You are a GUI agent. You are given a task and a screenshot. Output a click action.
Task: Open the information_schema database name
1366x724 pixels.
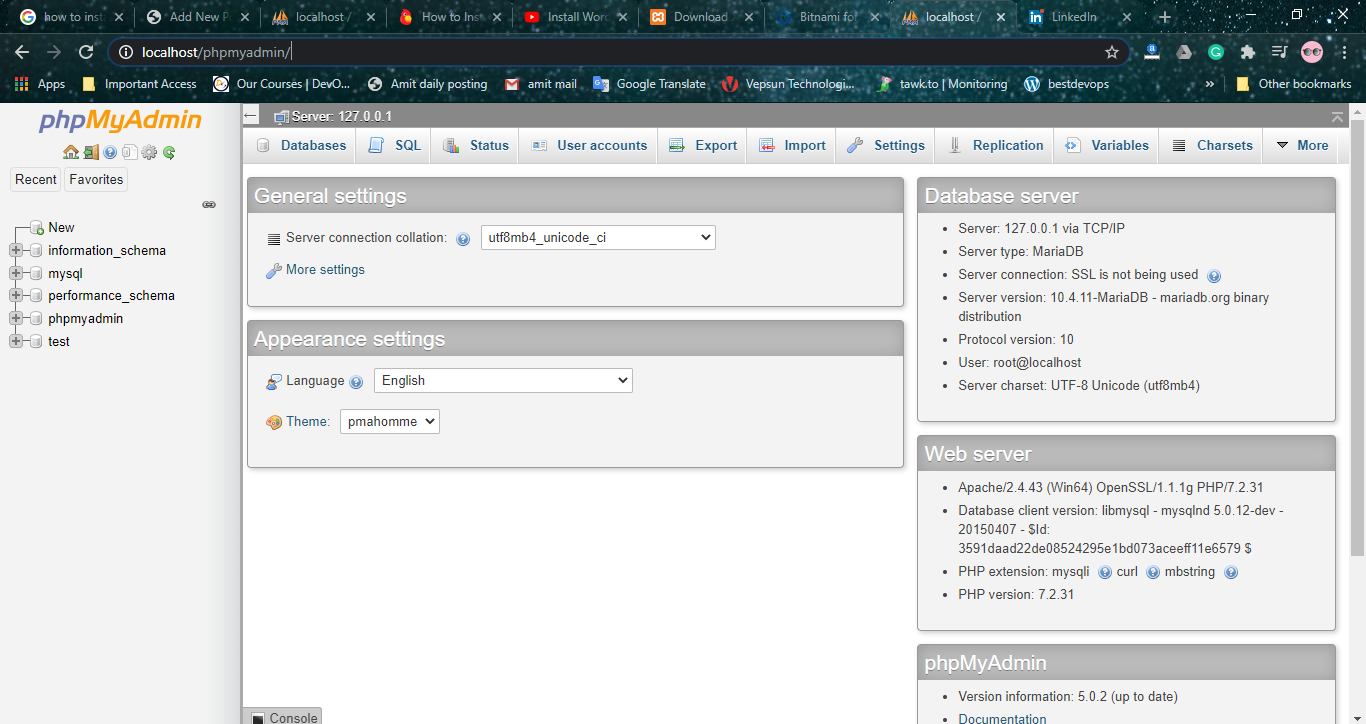[x=107, y=251]
